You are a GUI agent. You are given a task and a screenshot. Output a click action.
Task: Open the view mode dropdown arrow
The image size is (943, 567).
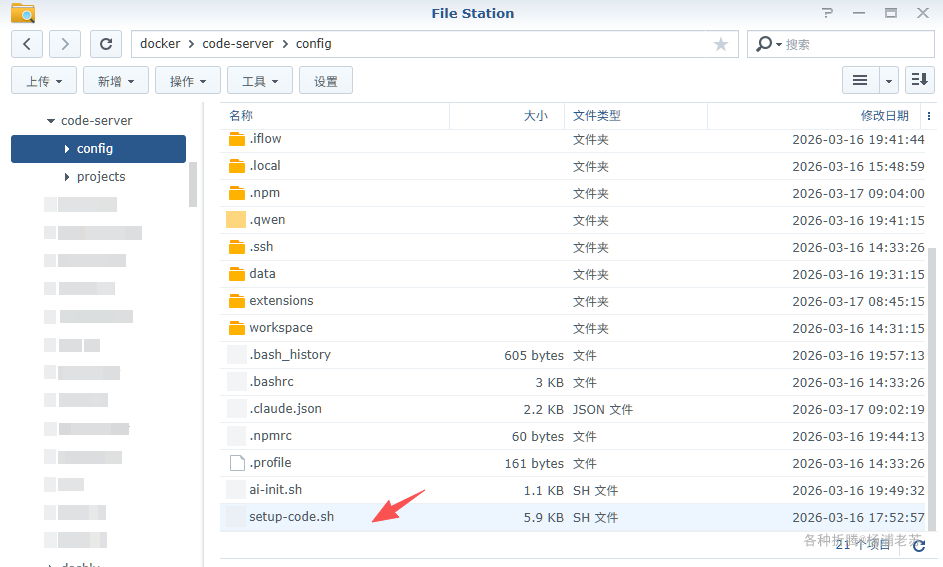point(889,81)
